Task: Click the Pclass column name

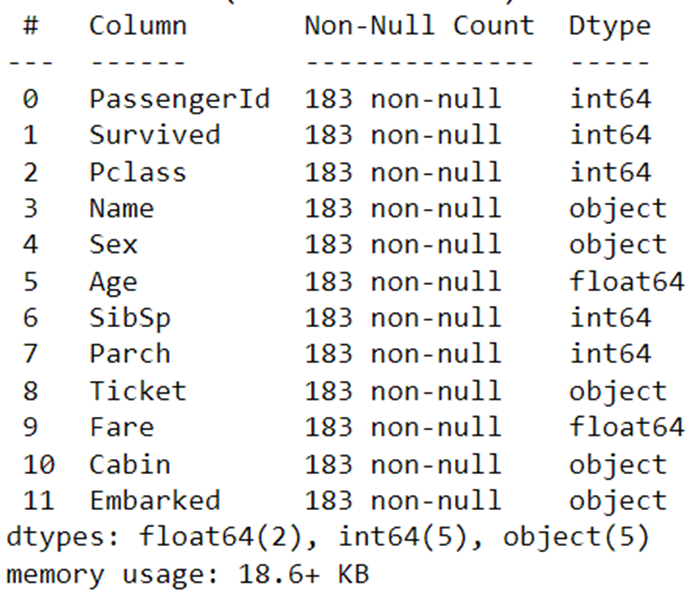Action: (x=137, y=172)
